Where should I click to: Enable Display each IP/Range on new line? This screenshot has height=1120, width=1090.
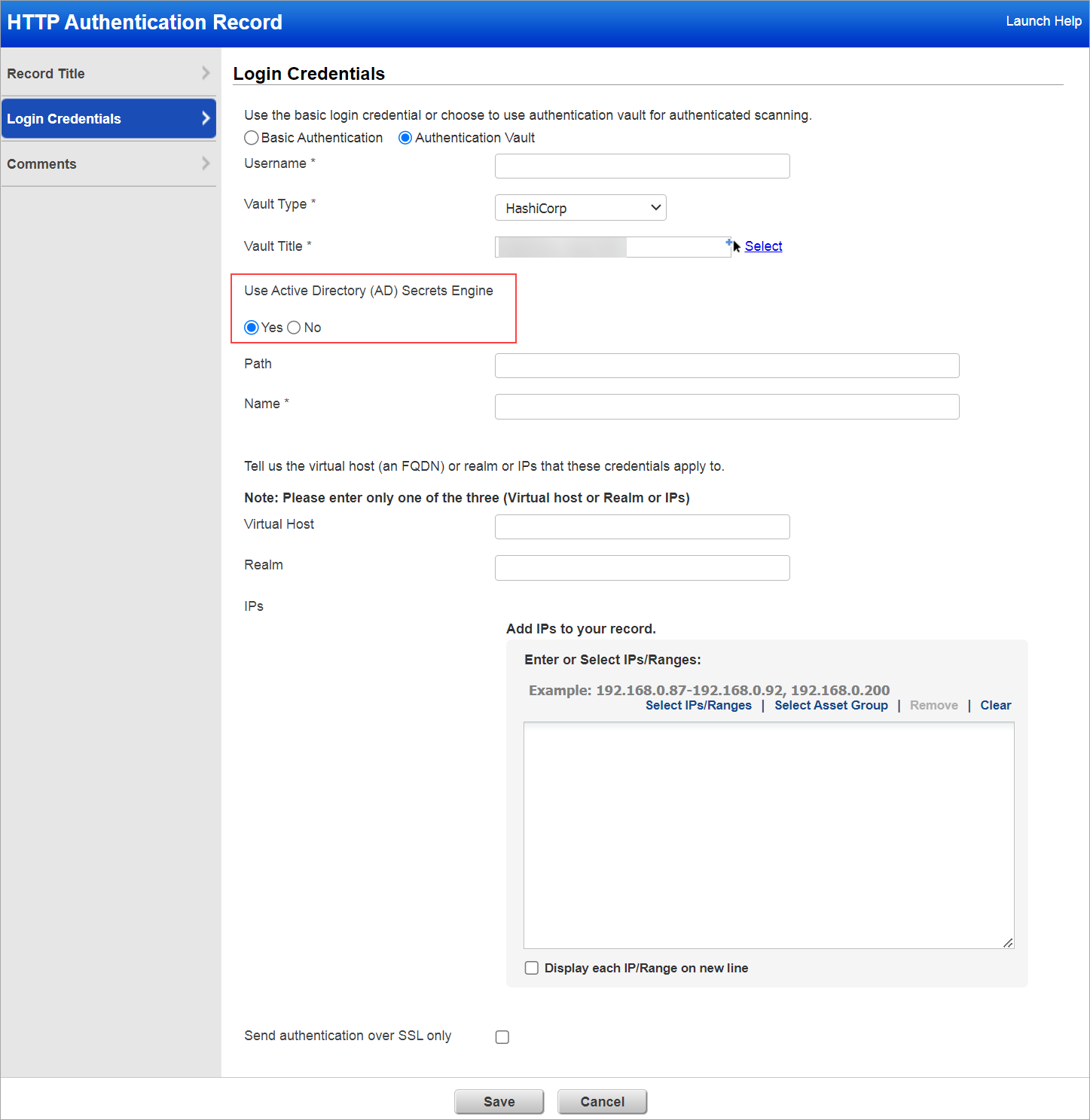coord(532,968)
